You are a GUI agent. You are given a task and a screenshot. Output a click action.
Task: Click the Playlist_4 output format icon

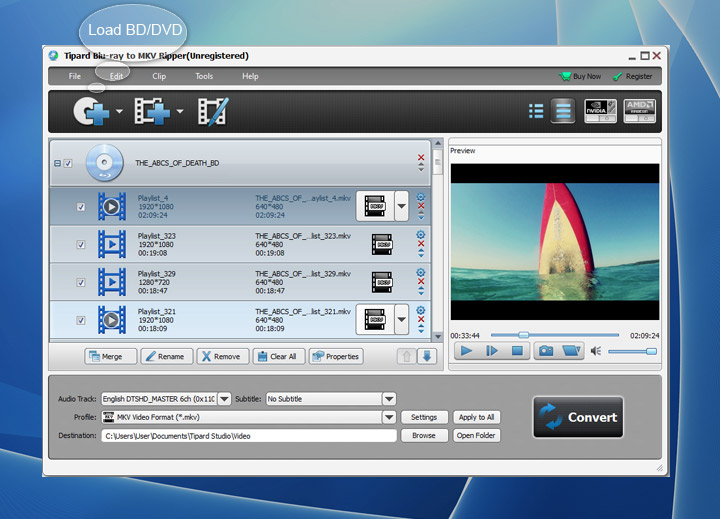[375, 206]
